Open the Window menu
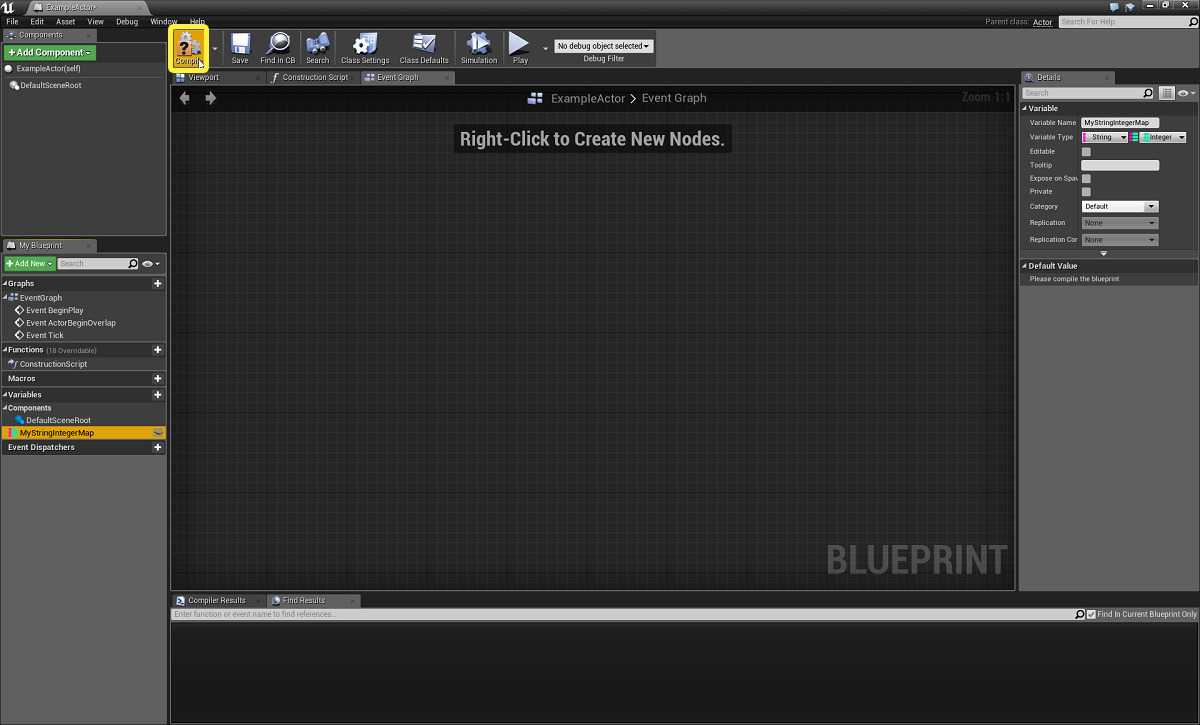The width and height of the screenshot is (1200, 725). tap(163, 21)
